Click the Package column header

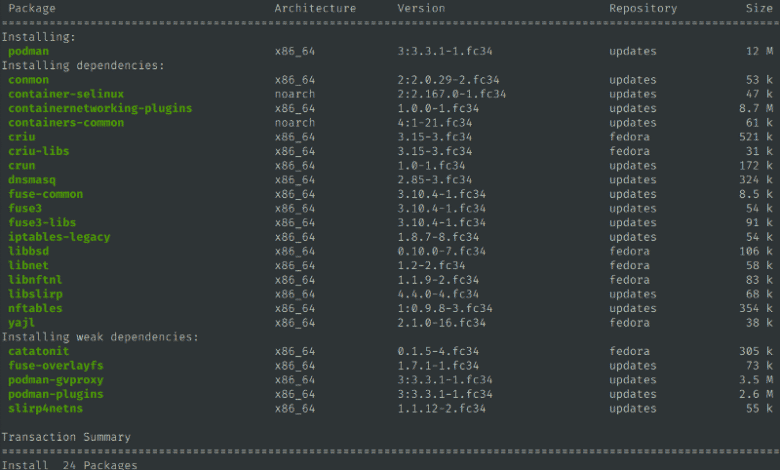click(x=32, y=8)
